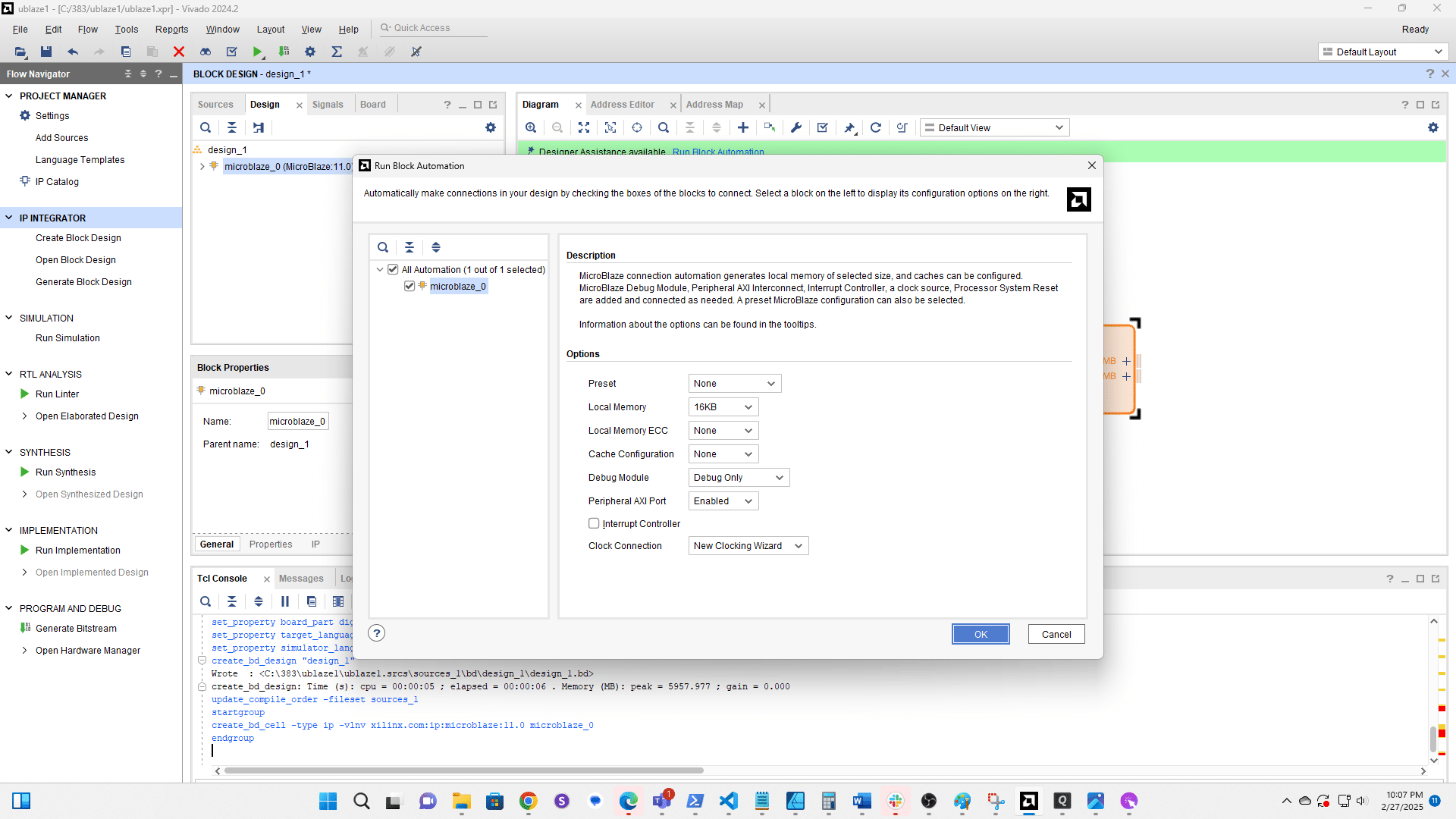The width and height of the screenshot is (1456, 819).
Task: Click the Tcl Console horizontal scrollbar
Action: 463,770
